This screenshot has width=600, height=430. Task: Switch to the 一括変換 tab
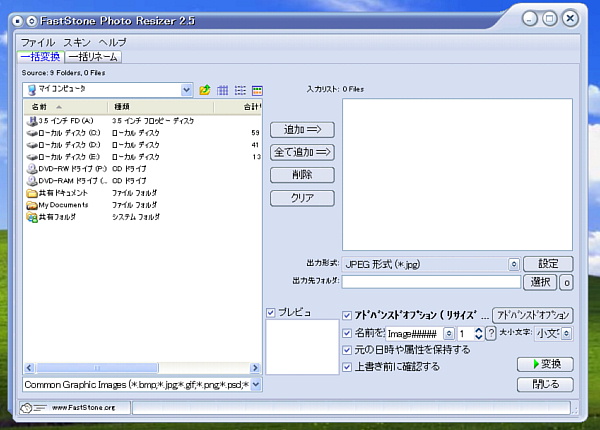[x=41, y=57]
